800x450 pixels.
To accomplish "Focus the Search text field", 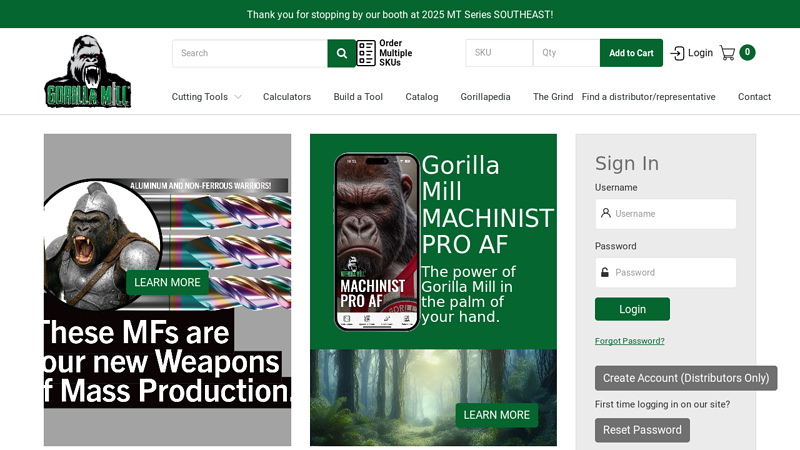I will click(x=250, y=53).
